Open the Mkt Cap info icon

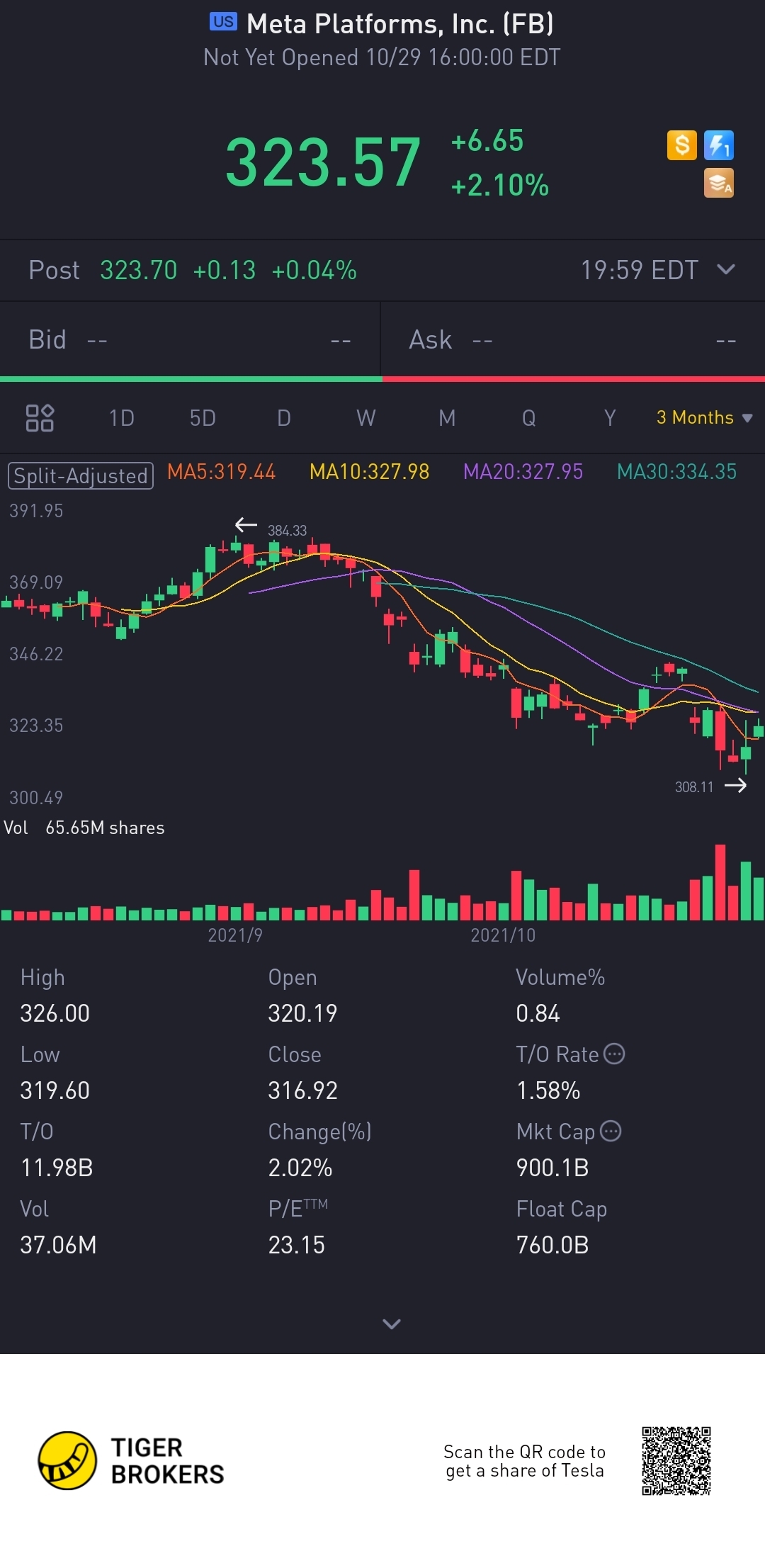point(611,1131)
